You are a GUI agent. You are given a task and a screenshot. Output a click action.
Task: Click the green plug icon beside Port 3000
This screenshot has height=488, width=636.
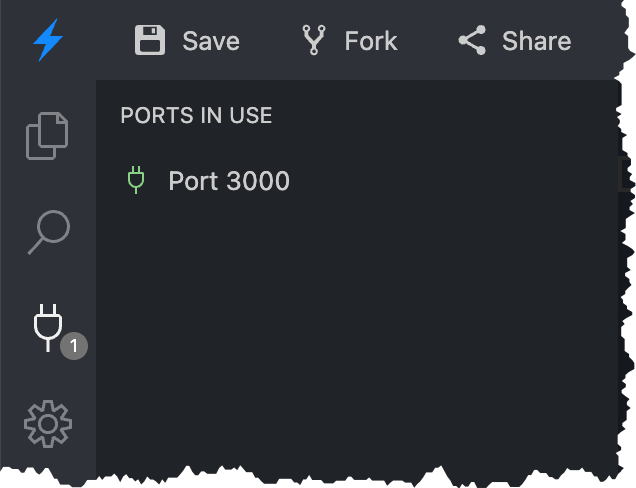pyautogui.click(x=136, y=180)
